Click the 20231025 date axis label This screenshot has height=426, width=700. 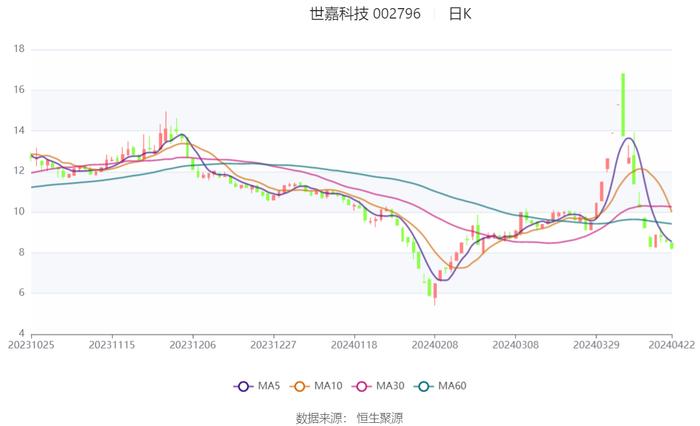point(31,345)
